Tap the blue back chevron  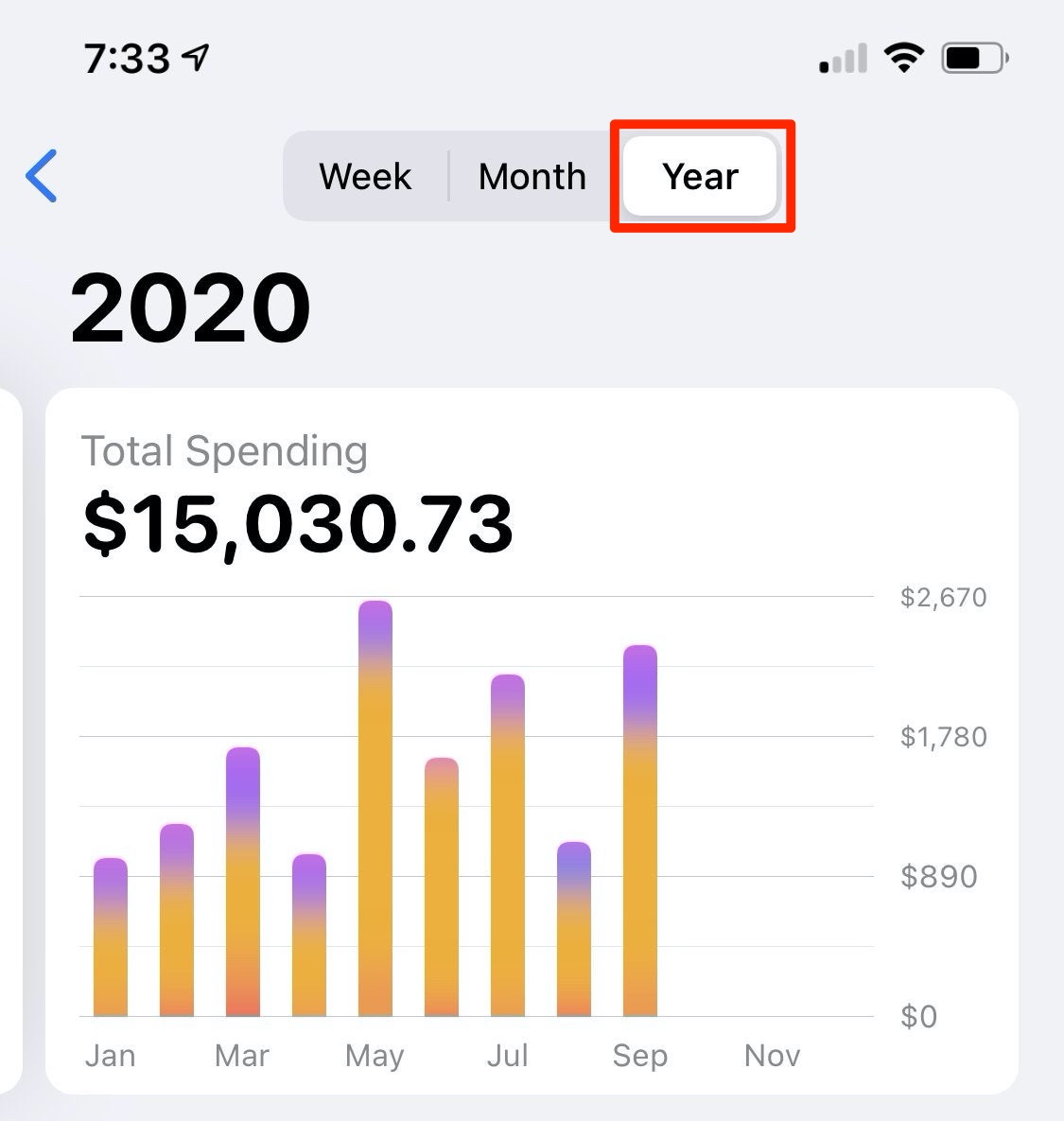point(42,176)
